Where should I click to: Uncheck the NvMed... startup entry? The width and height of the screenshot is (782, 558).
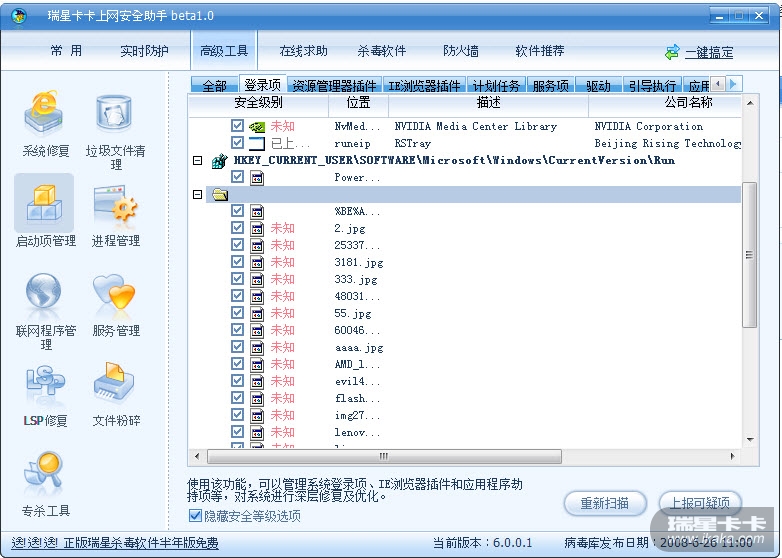237,126
